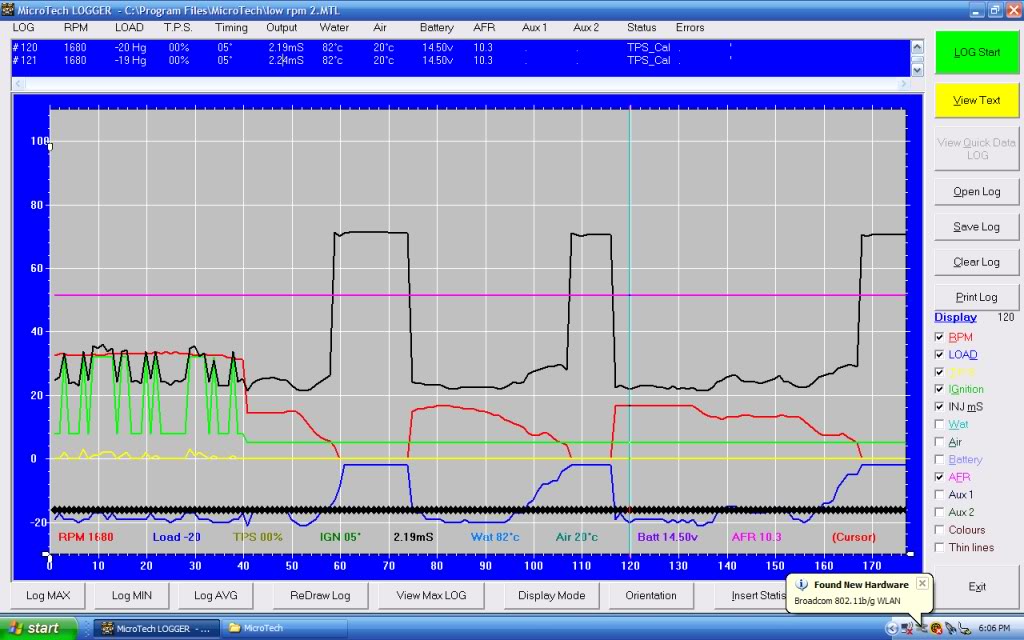Switch to MicroTech folder taskbar item
The height and width of the screenshot is (640, 1024).
pos(285,628)
